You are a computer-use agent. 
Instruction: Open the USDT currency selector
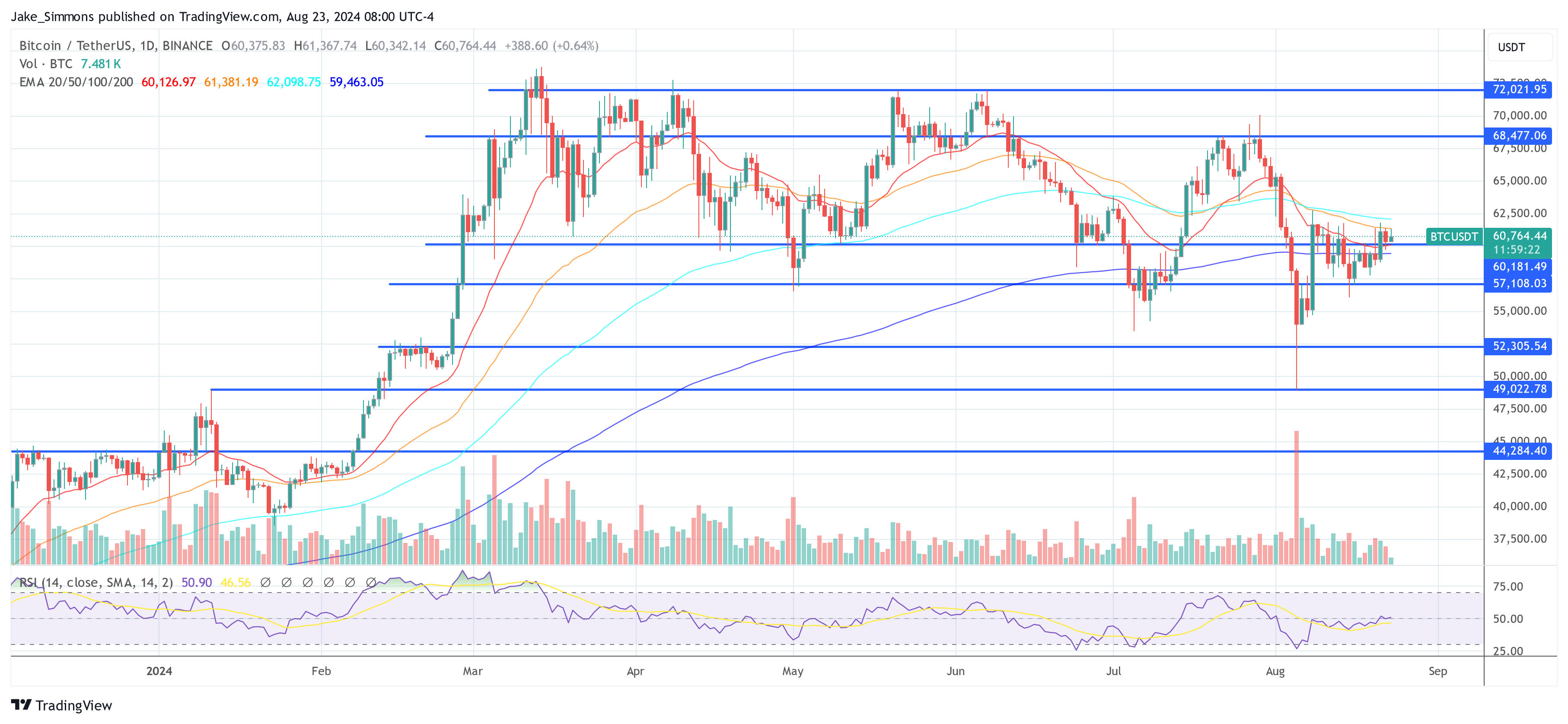pos(1519,48)
